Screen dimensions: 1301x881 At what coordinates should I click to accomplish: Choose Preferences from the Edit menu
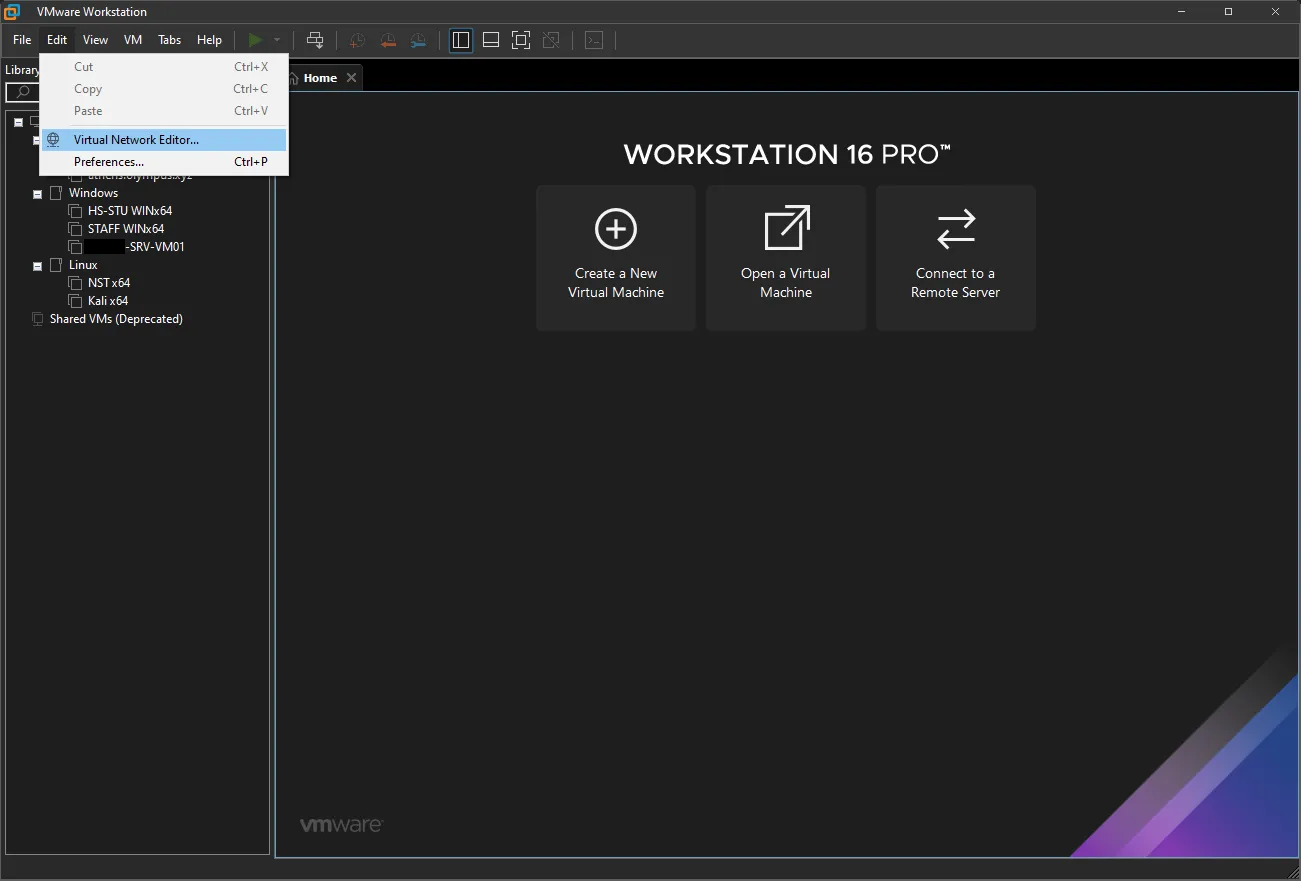pos(164,162)
